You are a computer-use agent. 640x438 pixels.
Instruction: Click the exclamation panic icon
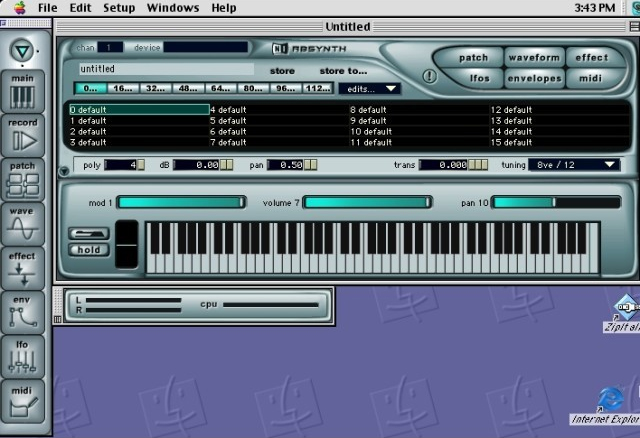(x=429, y=76)
